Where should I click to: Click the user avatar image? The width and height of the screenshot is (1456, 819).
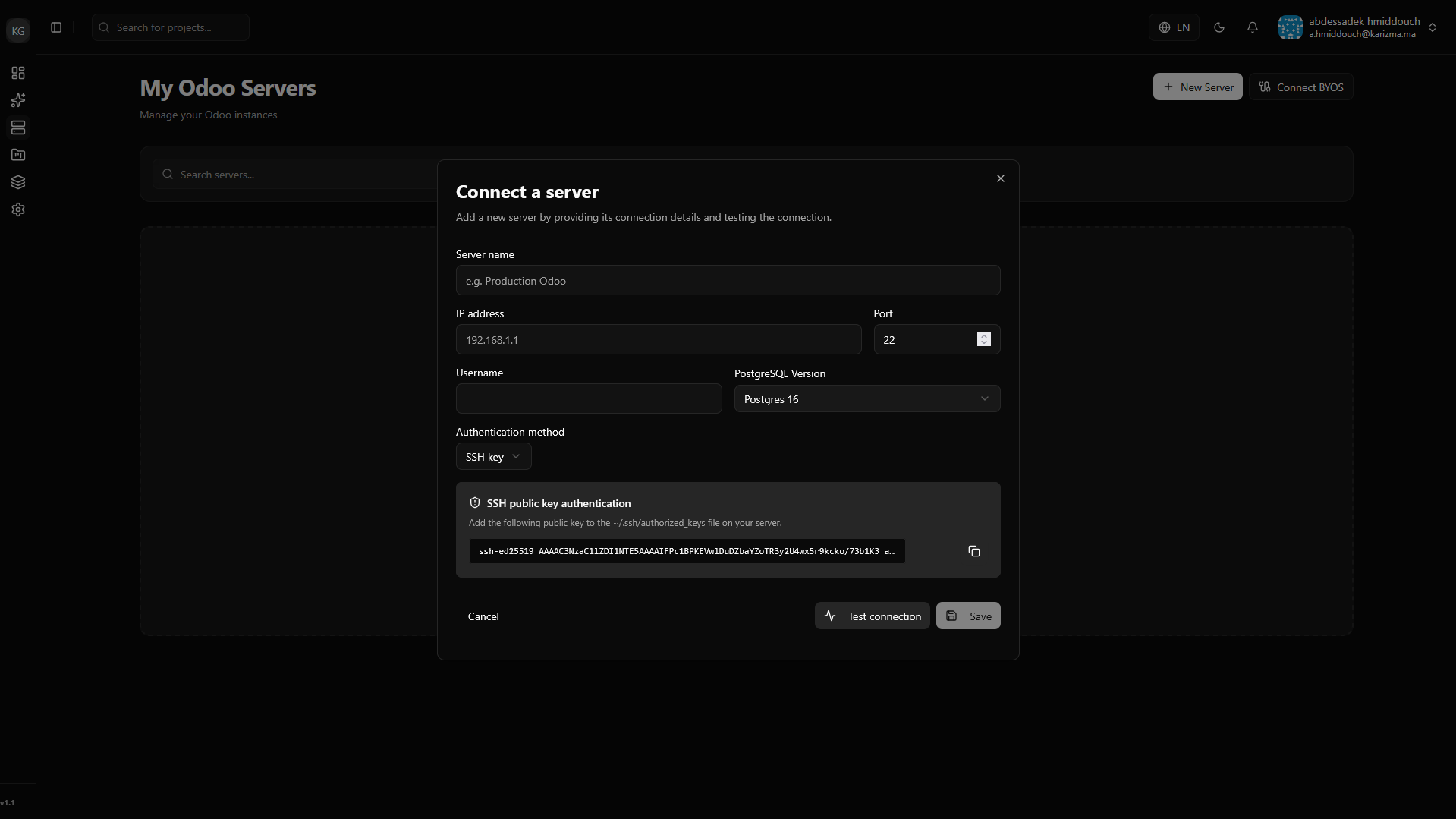pyautogui.click(x=1290, y=27)
